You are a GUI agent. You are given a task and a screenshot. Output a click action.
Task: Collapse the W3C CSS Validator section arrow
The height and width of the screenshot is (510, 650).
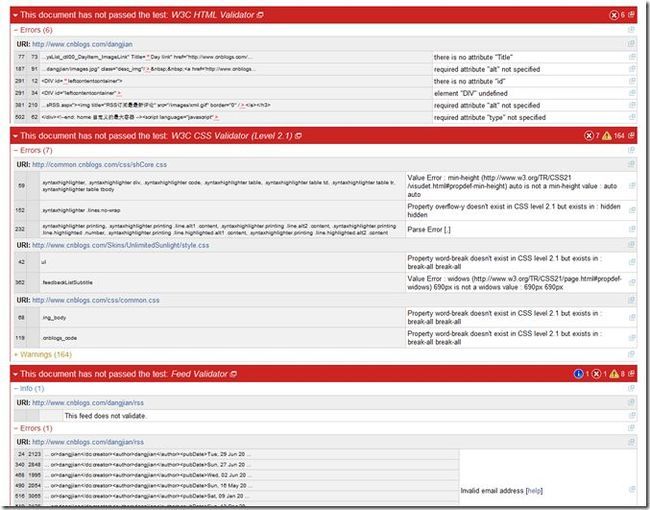(15, 136)
